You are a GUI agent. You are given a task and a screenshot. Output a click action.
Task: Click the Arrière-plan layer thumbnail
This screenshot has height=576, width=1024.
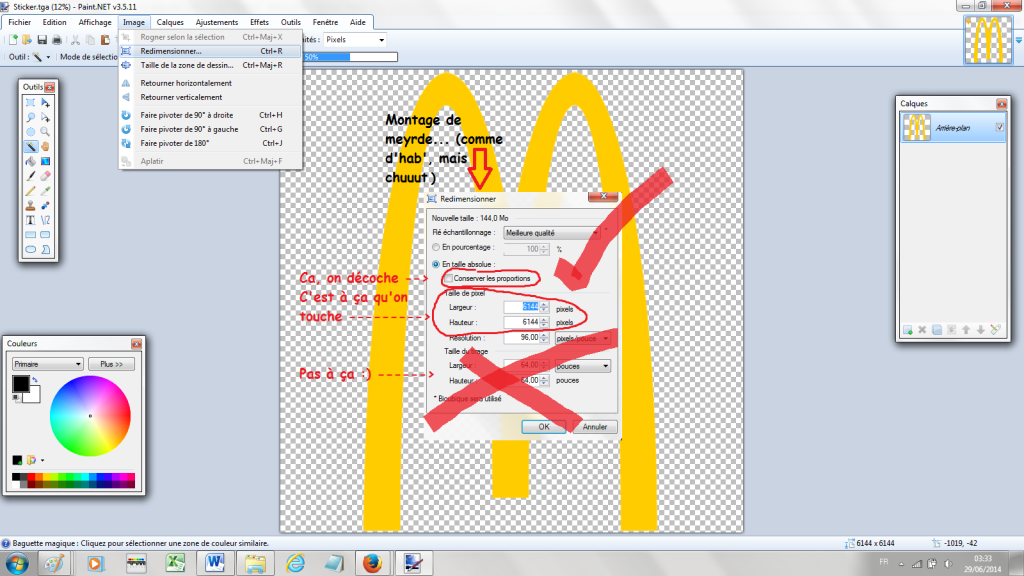916,127
